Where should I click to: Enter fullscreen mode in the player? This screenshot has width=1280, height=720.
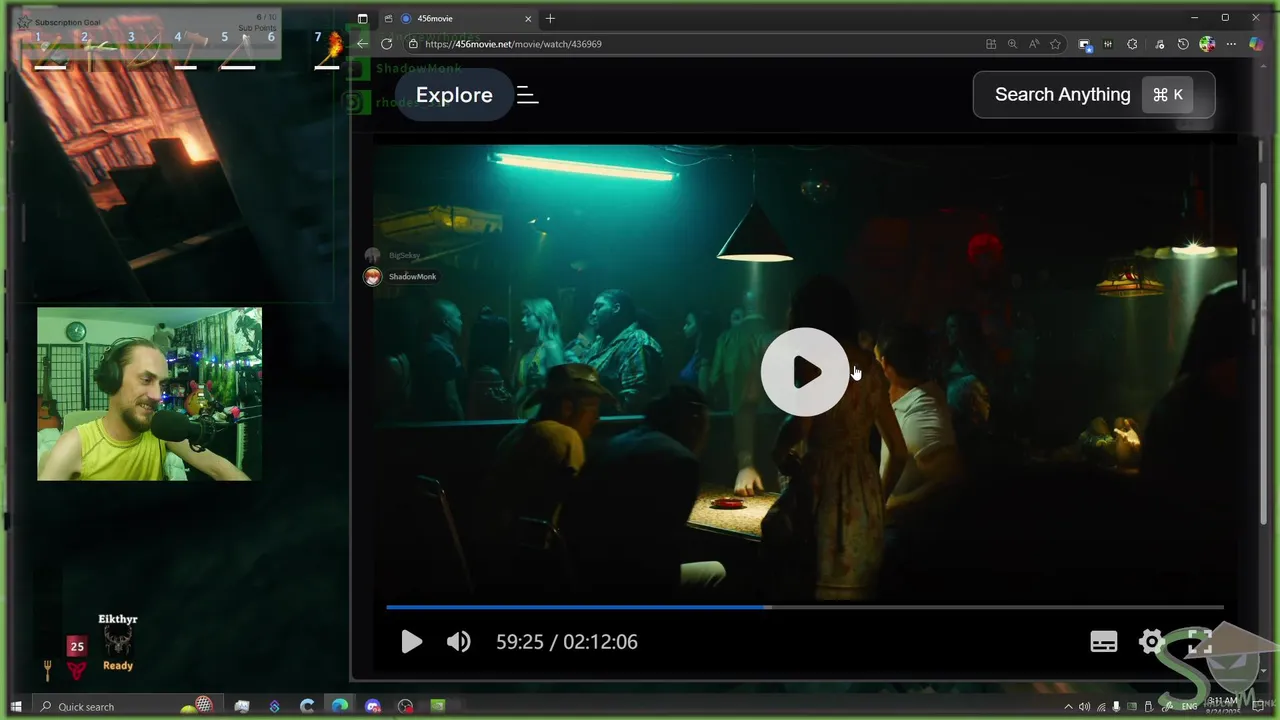coord(1200,642)
